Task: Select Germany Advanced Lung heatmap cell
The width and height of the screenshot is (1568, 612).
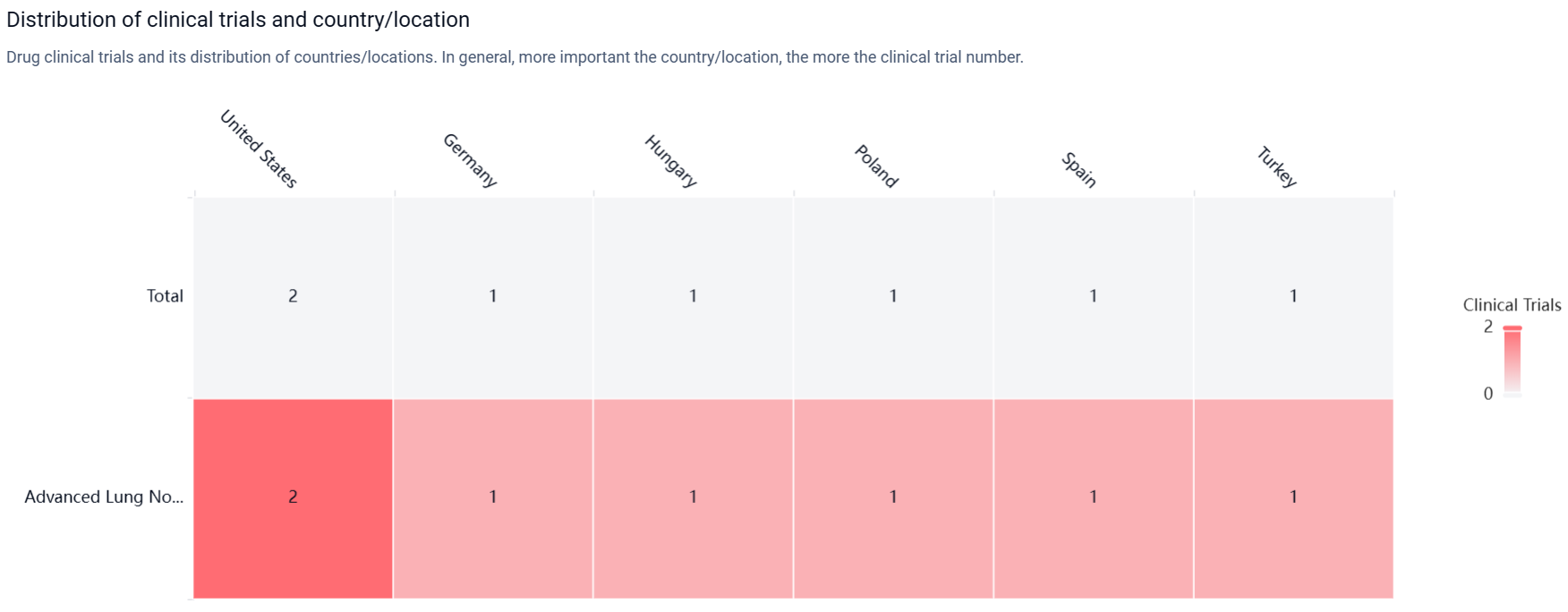Action: [x=493, y=497]
